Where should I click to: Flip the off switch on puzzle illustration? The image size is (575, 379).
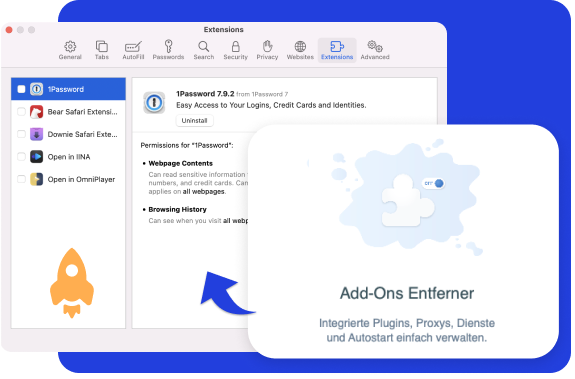[x=433, y=183]
